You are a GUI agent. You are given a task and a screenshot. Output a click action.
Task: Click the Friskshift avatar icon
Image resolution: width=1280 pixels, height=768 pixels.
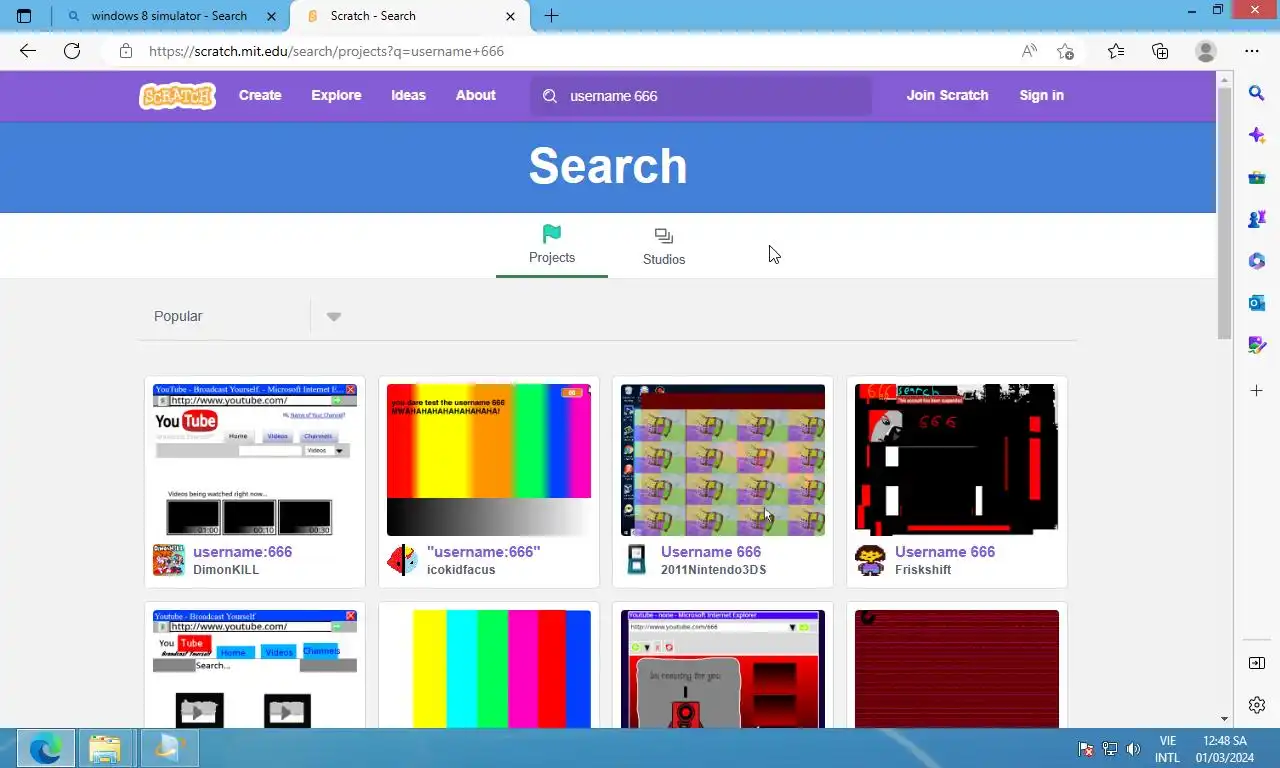[871, 560]
